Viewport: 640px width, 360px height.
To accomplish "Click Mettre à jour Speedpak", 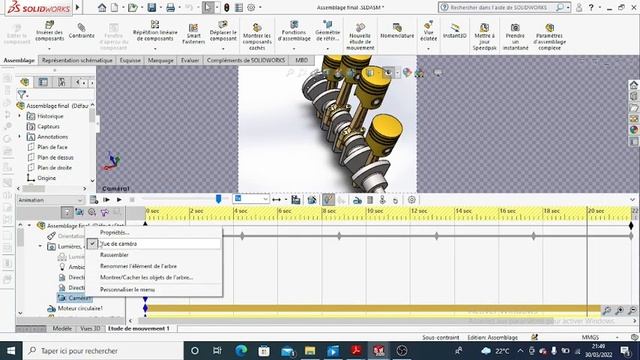I will click(484, 37).
